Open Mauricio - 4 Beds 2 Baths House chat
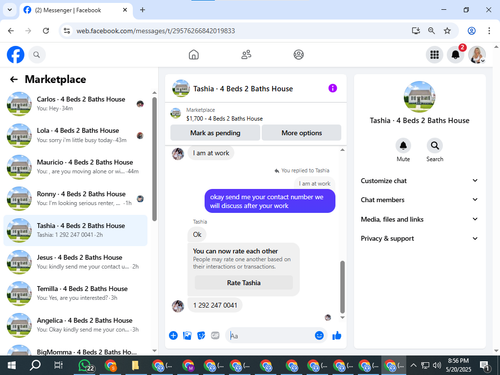 tap(75, 167)
